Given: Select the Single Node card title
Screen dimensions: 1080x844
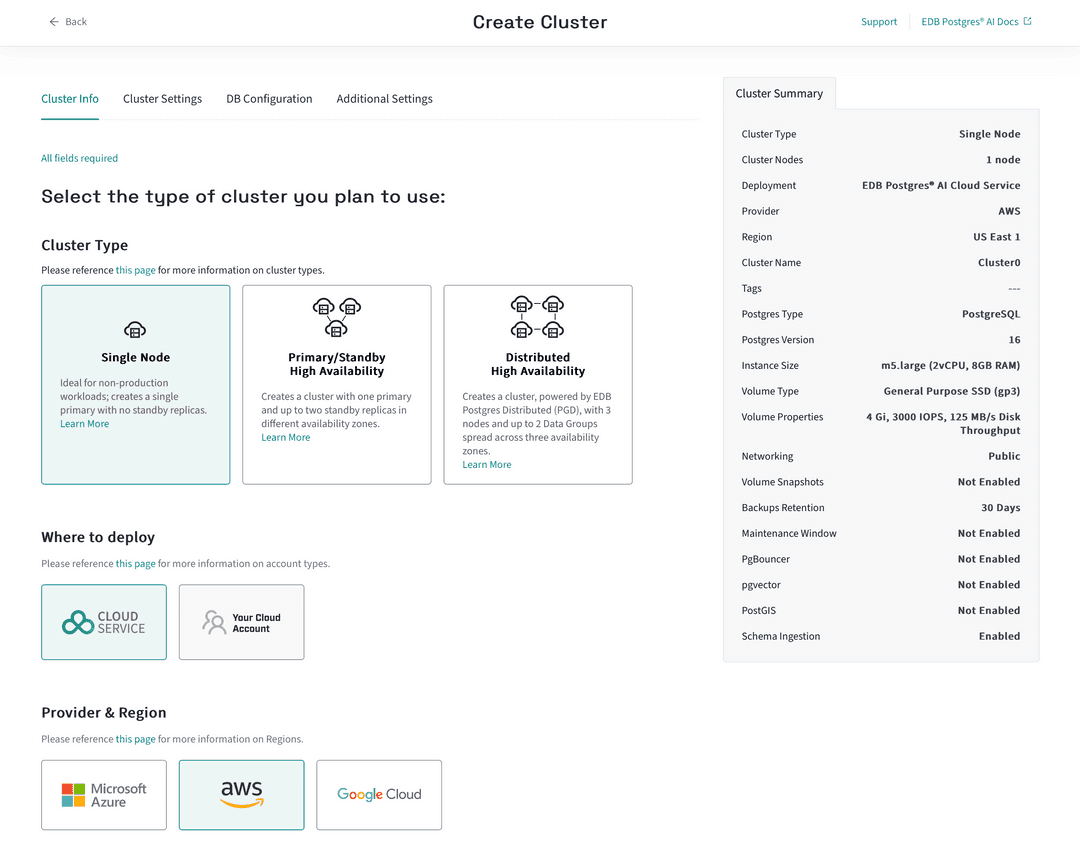Looking at the screenshot, I should point(136,358).
